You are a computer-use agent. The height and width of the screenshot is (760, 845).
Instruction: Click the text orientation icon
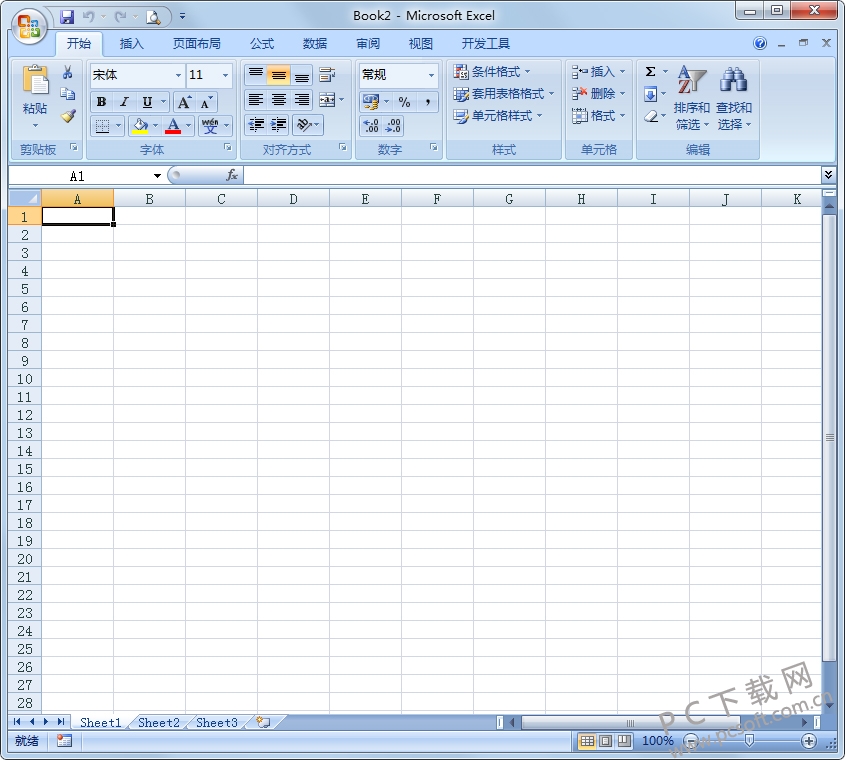(304, 125)
